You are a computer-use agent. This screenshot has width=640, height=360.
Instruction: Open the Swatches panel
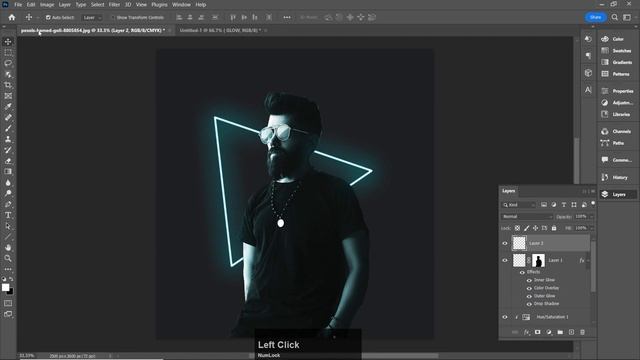tap(617, 51)
